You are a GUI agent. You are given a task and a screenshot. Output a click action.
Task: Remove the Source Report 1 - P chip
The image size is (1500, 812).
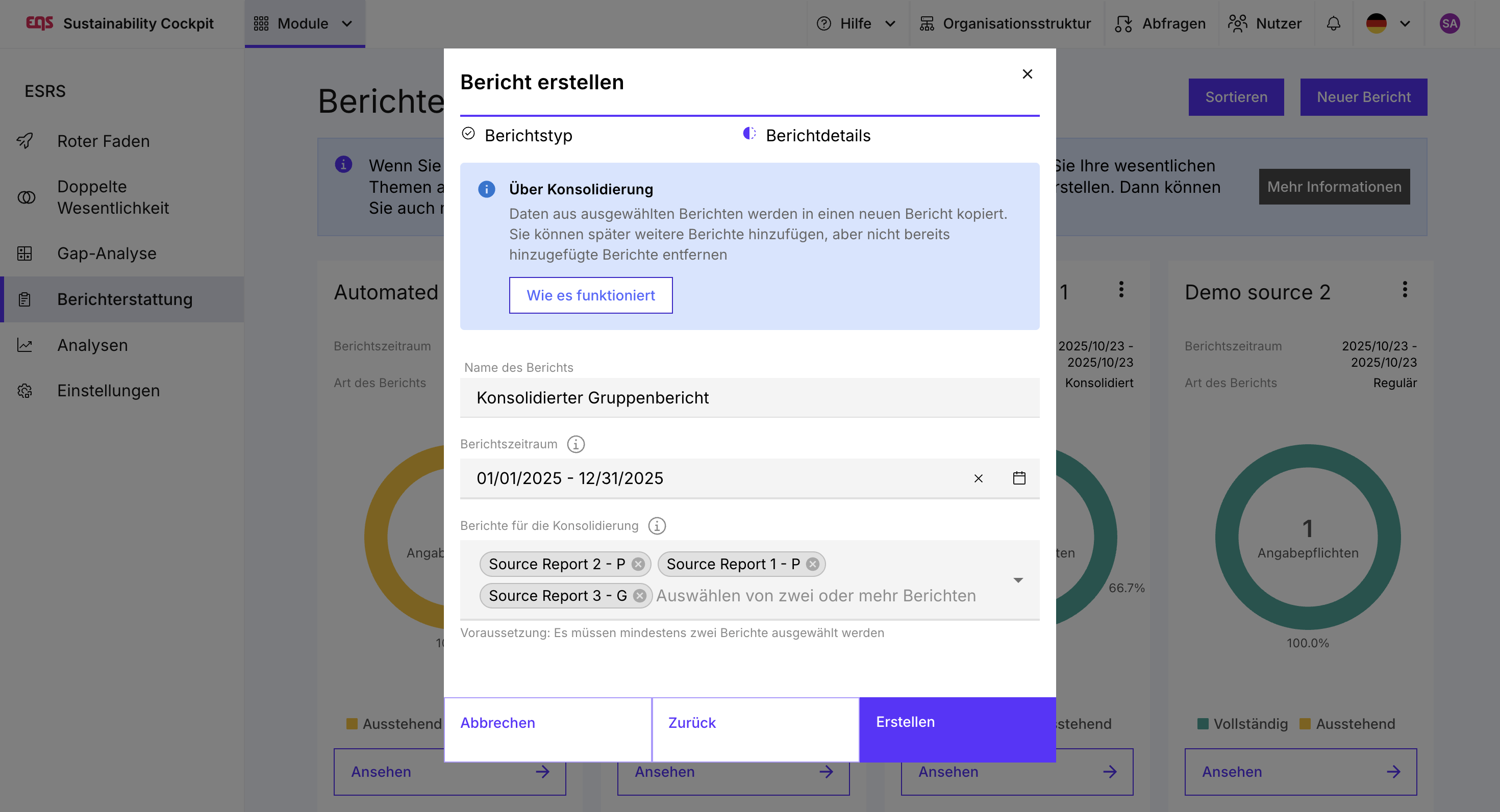click(813, 564)
